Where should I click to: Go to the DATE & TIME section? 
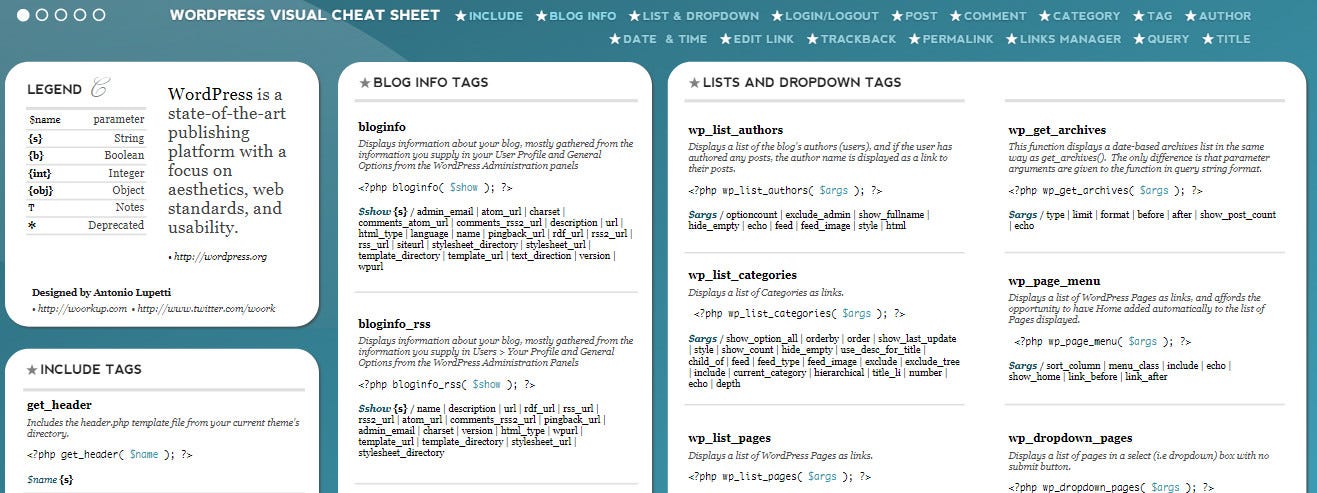[x=665, y=39]
